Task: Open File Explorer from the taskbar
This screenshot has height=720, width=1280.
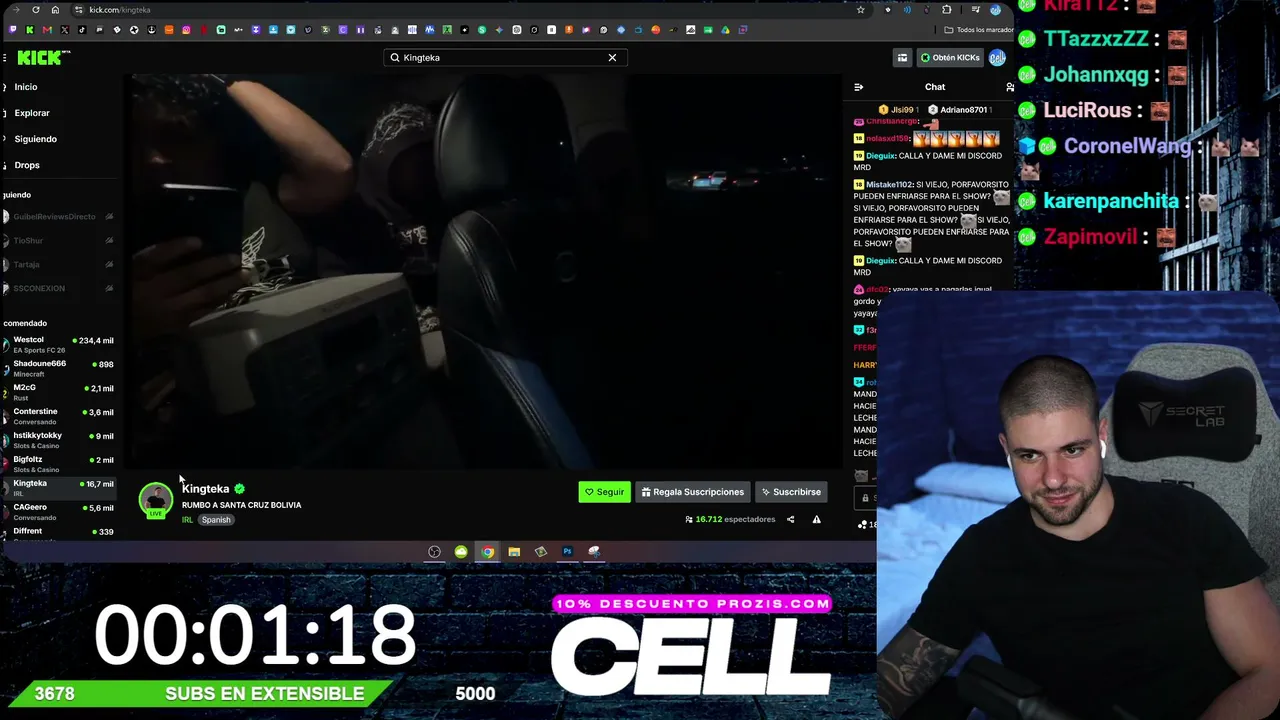Action: click(x=514, y=552)
